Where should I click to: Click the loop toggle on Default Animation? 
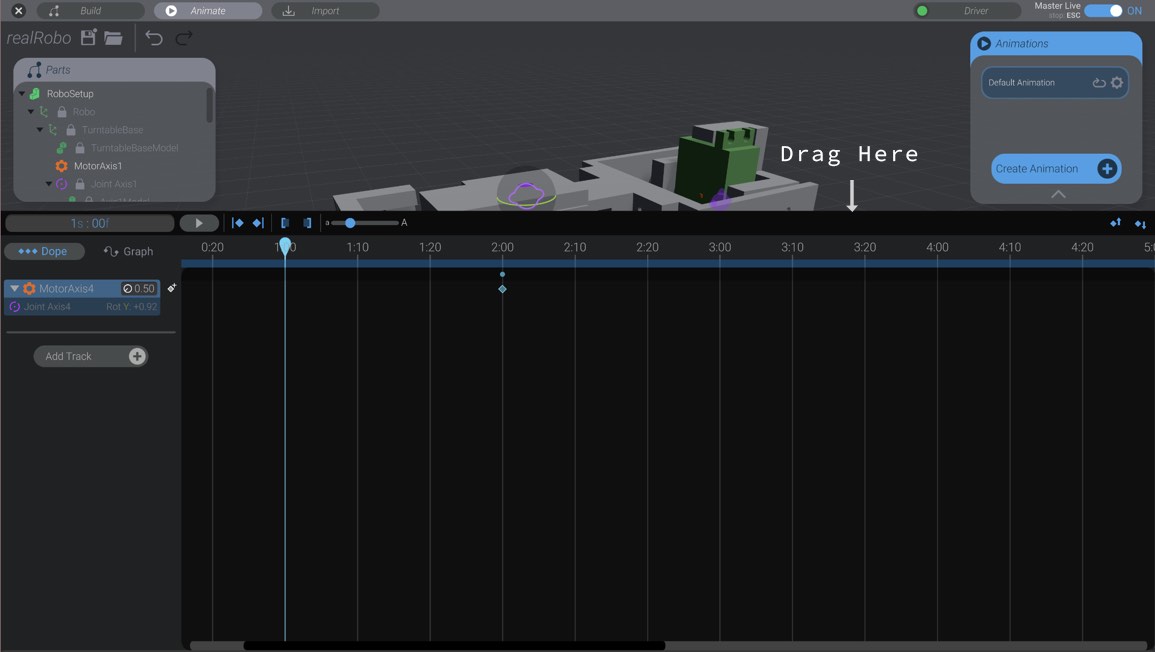click(x=1097, y=82)
